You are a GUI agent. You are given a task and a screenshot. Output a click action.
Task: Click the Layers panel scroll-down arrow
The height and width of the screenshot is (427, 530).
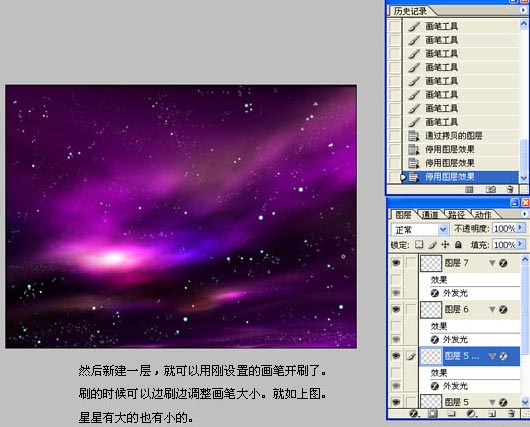(x=525, y=402)
